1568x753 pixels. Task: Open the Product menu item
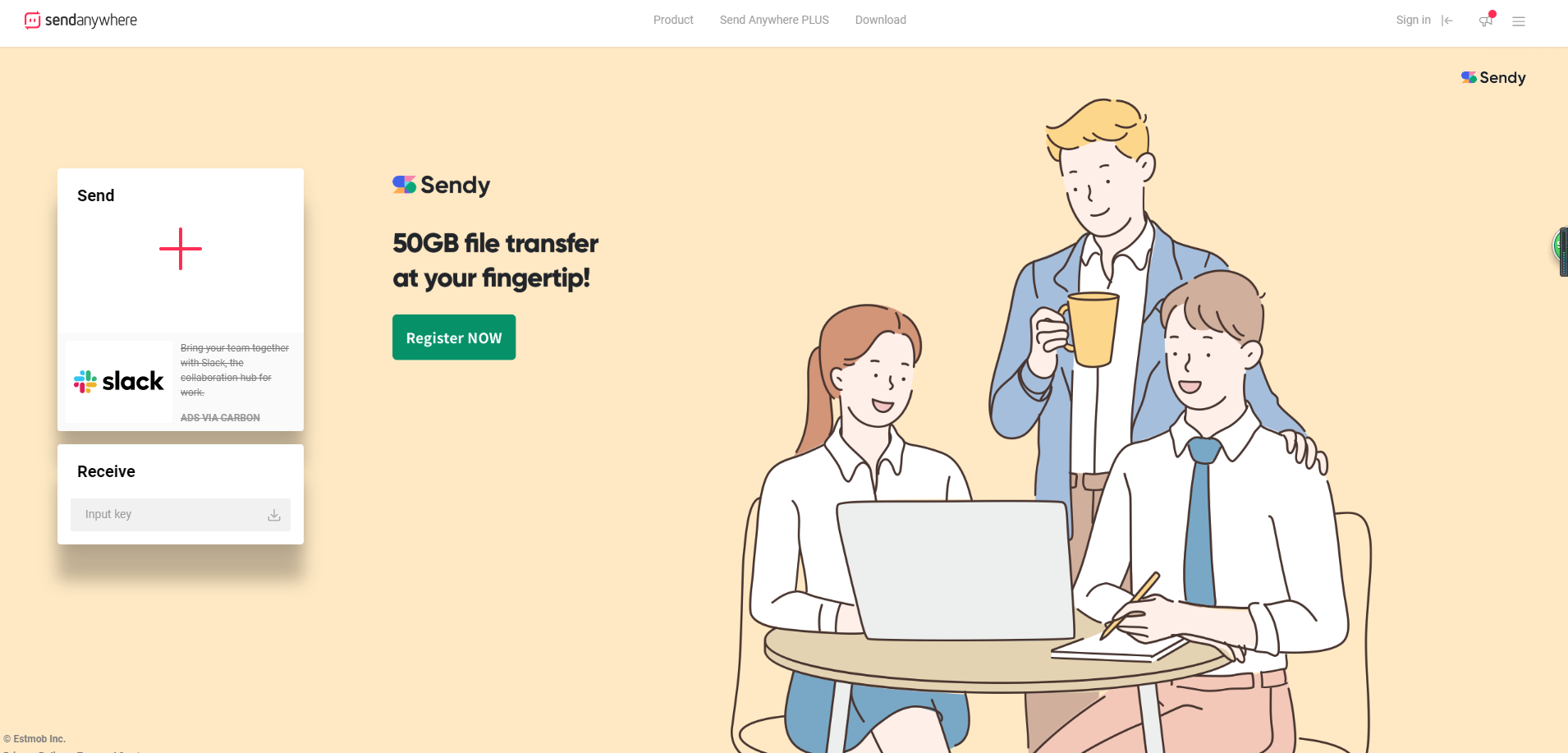[673, 20]
